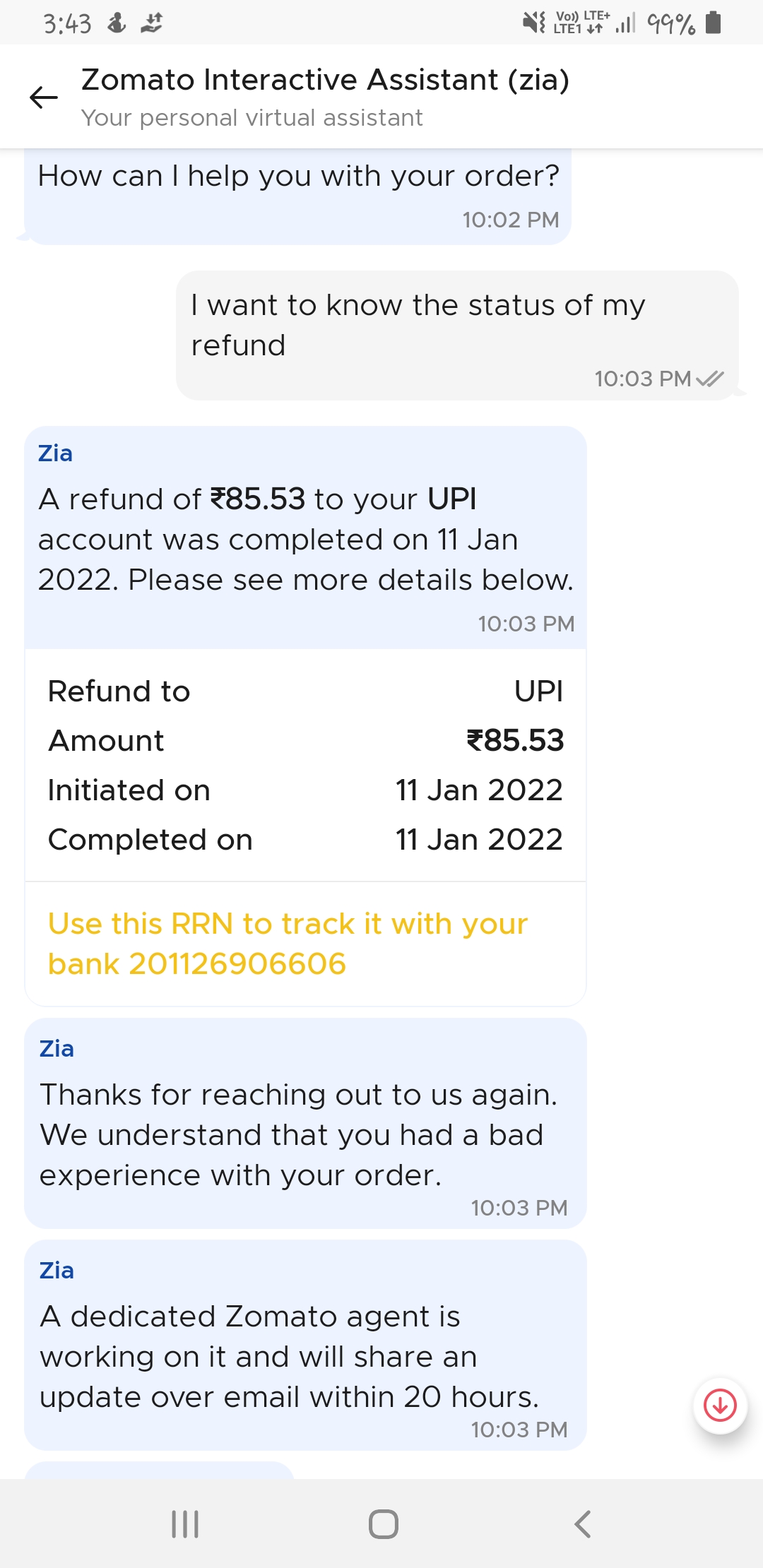This screenshot has width=763, height=1568.
Task: Tap the ₹85.53 Amount row
Action: click(305, 740)
